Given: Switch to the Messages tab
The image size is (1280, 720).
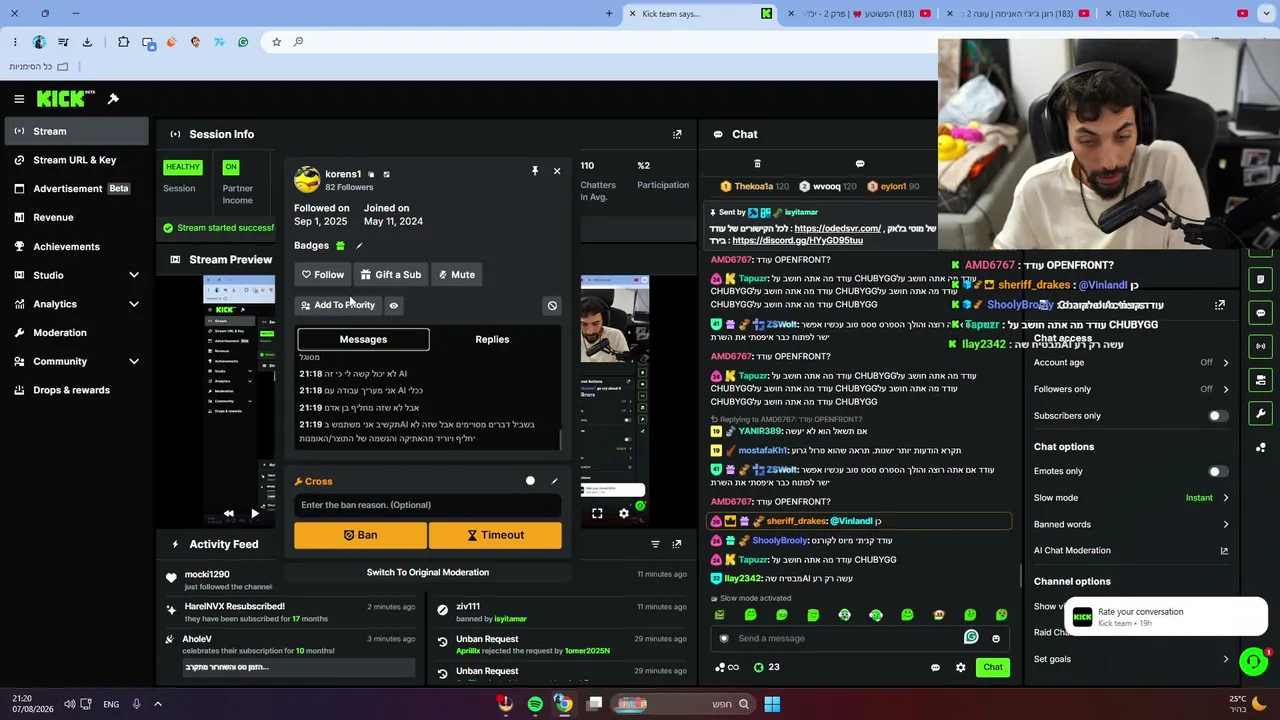Looking at the screenshot, I should tap(363, 339).
